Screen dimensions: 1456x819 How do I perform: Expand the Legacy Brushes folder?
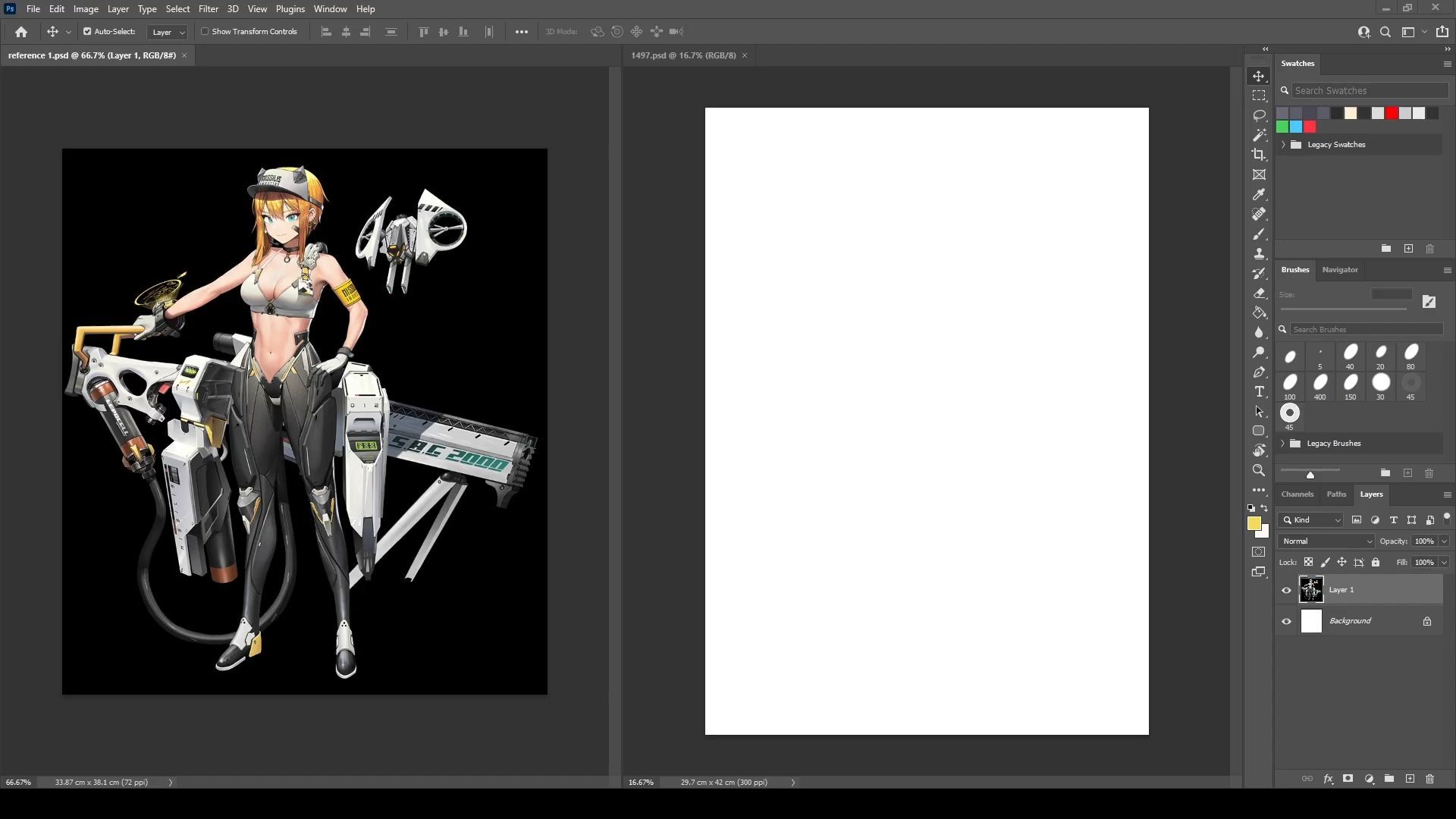1282,443
